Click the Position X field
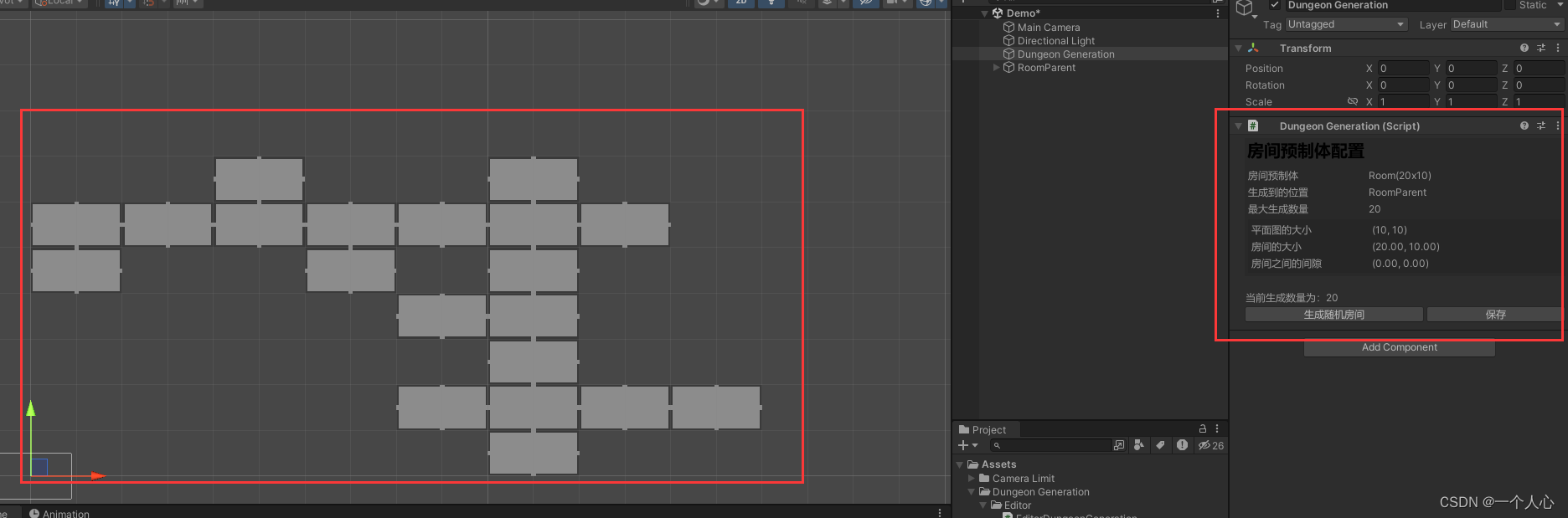This screenshot has width=1568, height=518. (1403, 68)
